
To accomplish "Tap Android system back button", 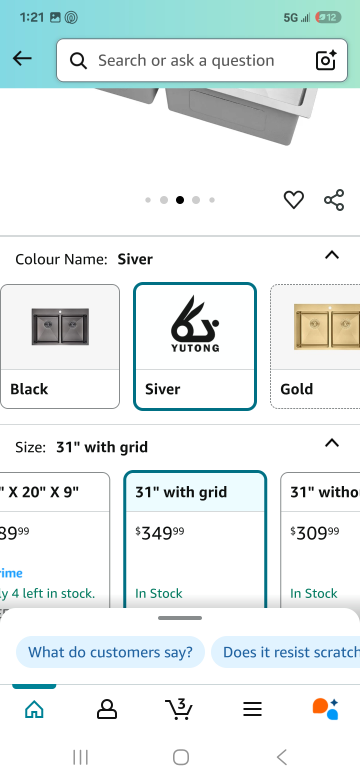I will 281,757.
